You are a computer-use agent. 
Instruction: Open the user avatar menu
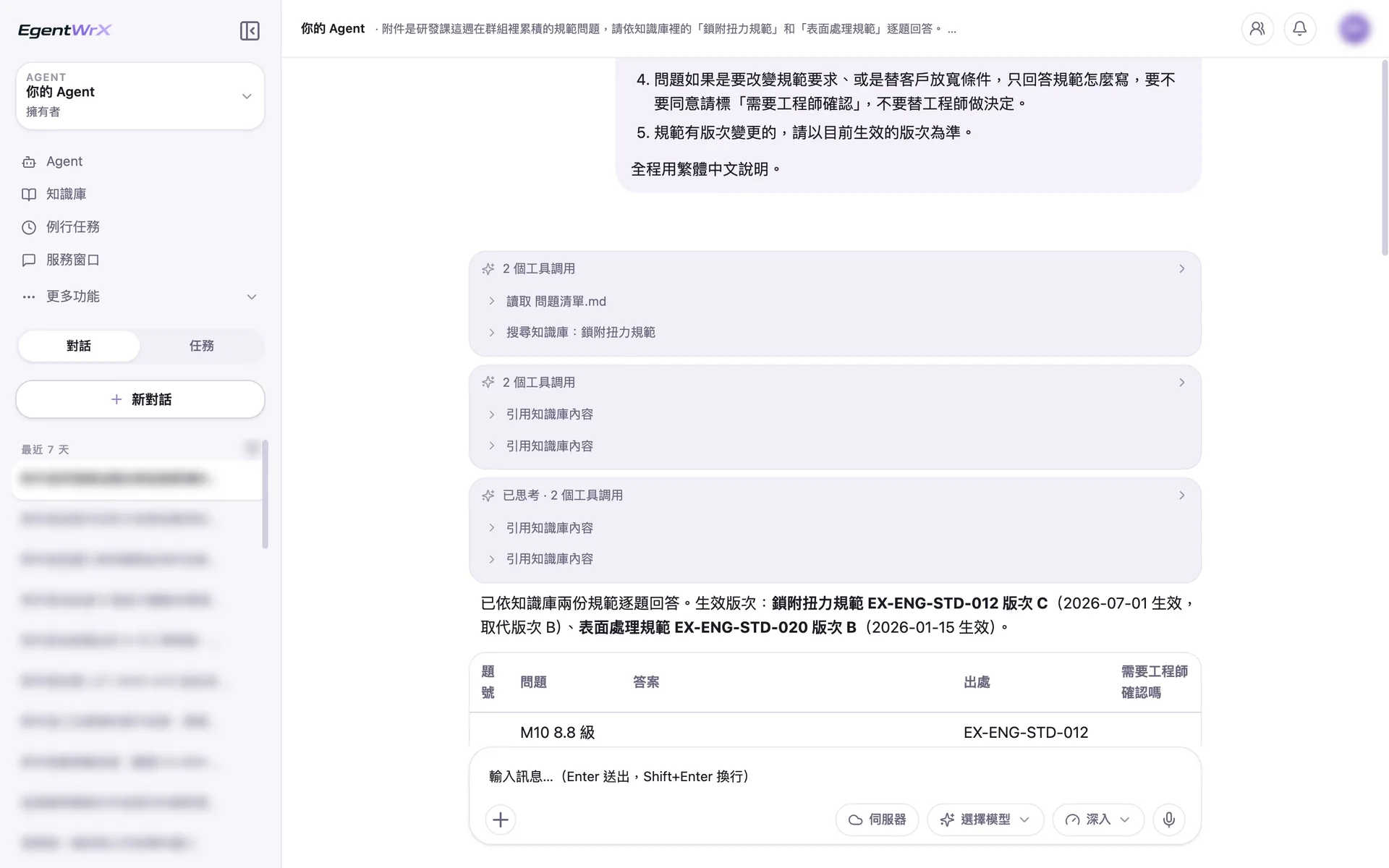pyautogui.click(x=1354, y=29)
